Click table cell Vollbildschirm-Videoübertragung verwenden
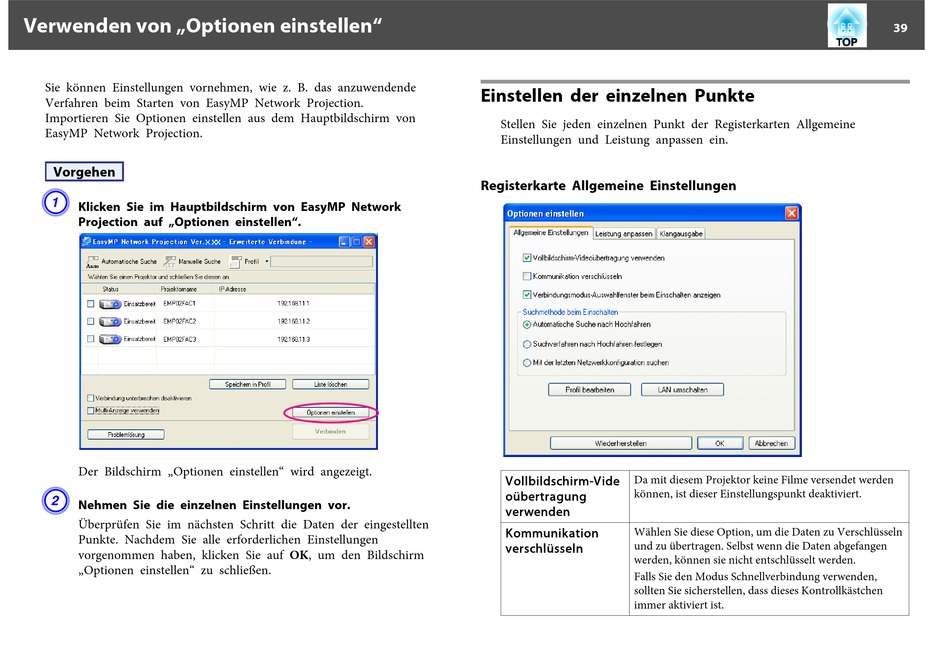 565,496
